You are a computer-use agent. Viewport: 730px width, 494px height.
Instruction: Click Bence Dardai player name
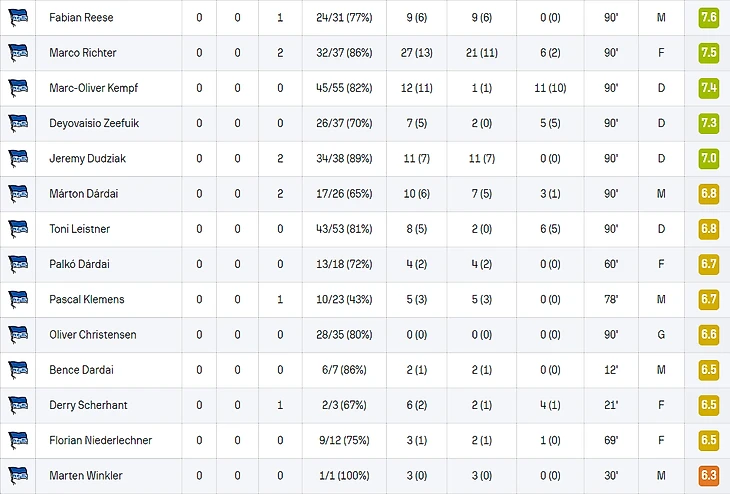[x=81, y=370]
